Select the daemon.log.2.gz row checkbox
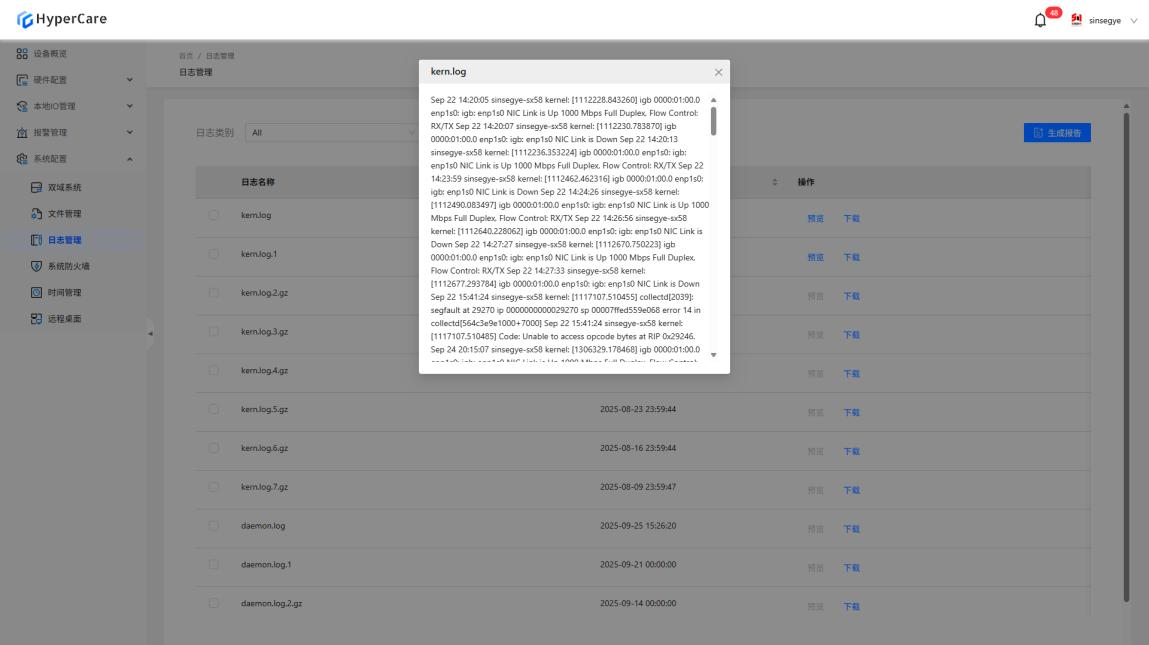This screenshot has height=645, width=1149. 213,604
